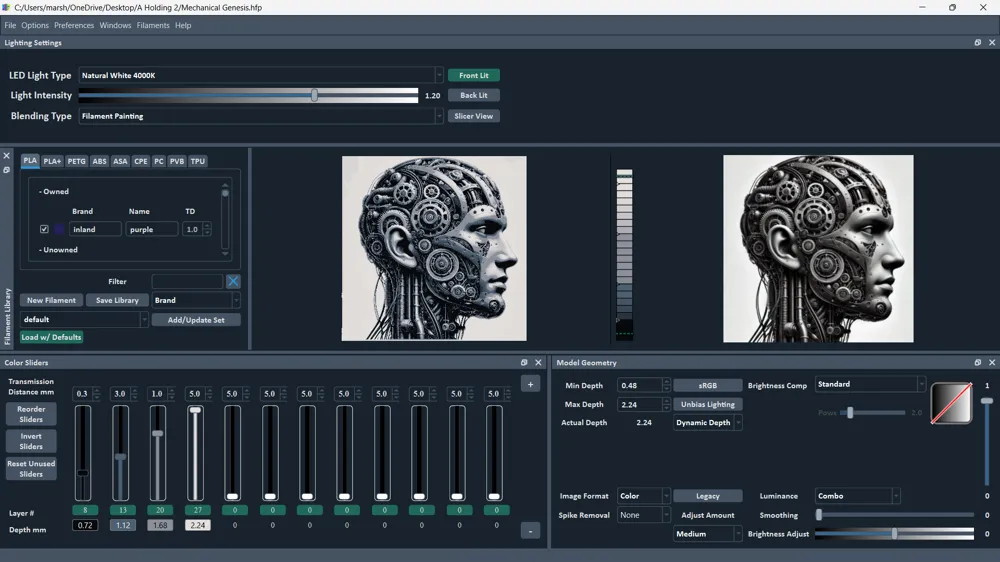
Task: Uncheck the inland purple filament checkbox
Action: 44,229
